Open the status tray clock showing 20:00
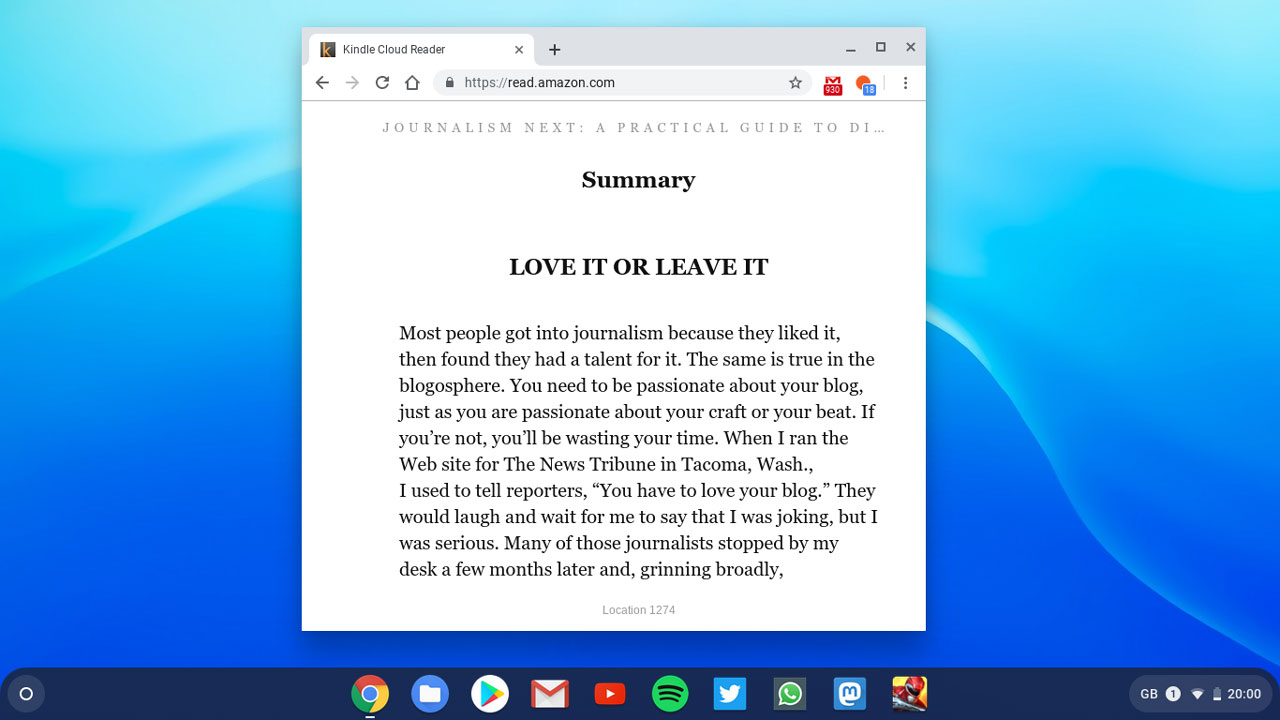The width and height of the screenshot is (1280, 720). (x=1244, y=694)
